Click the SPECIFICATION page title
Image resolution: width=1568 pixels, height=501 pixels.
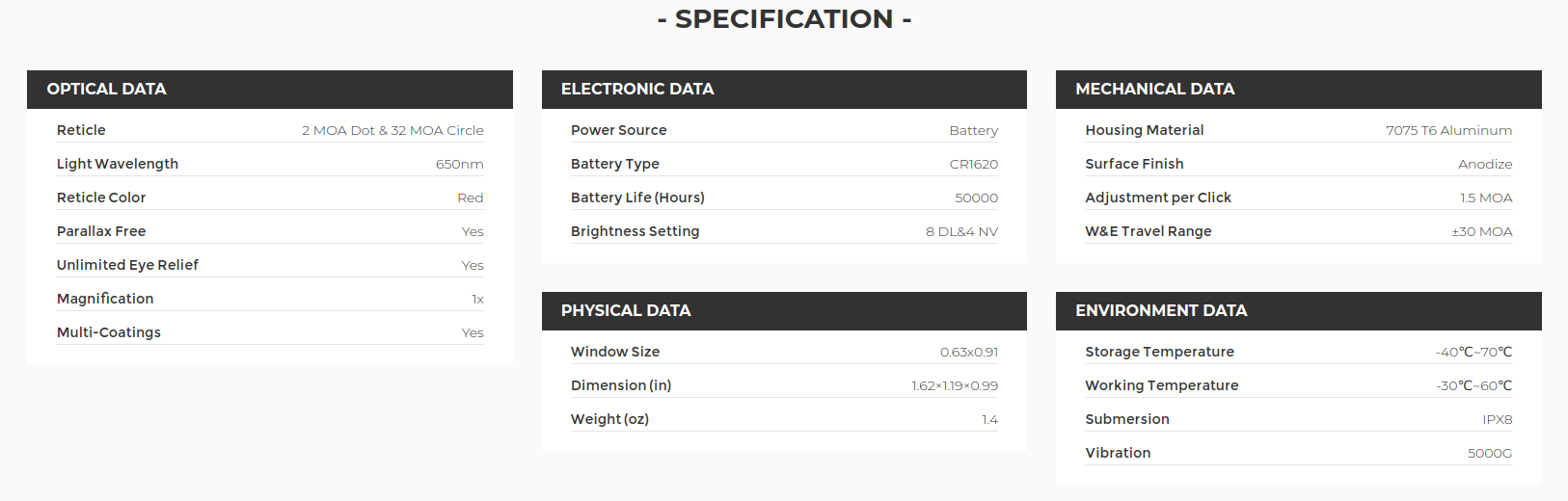pos(784,19)
